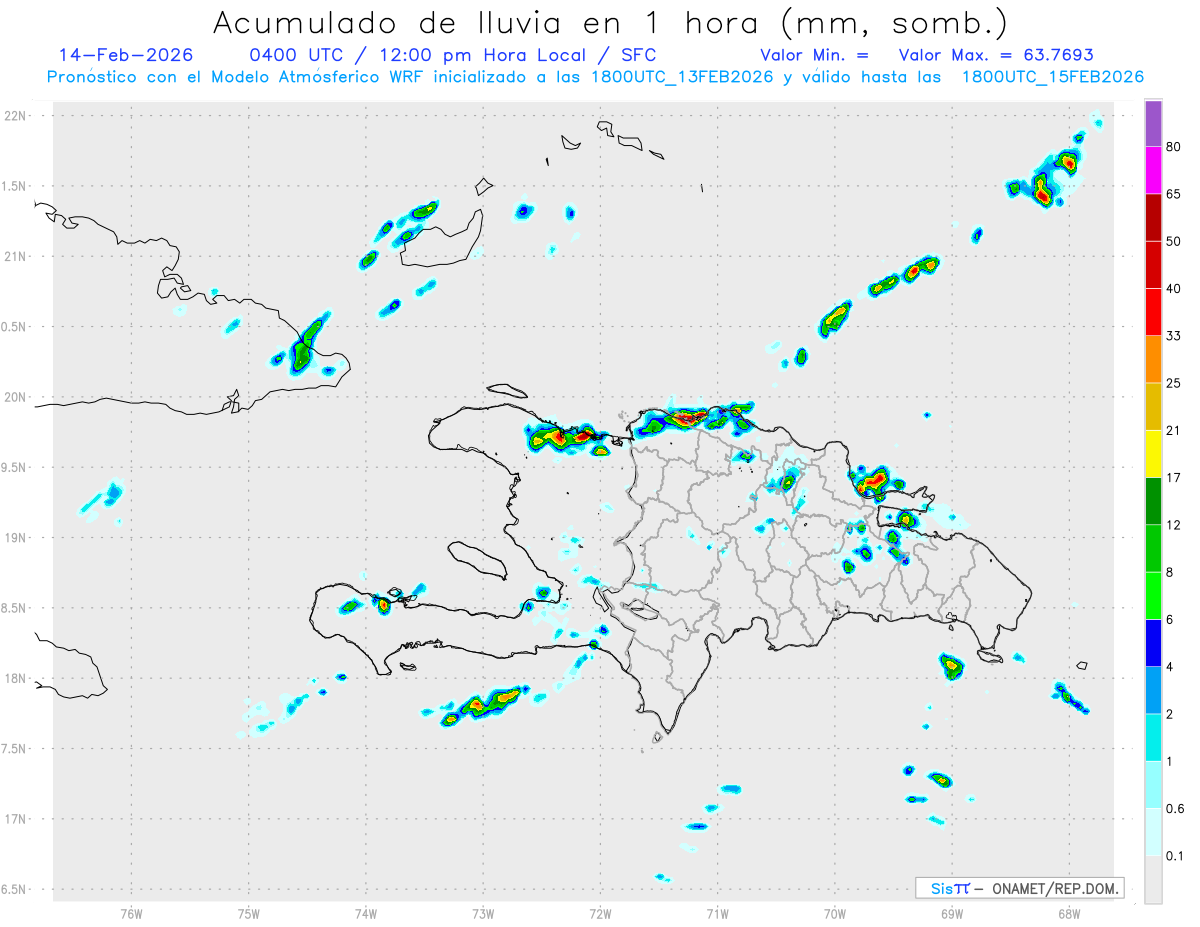Click the colorbar tick label "80"
1200x927 pixels.
point(1174,147)
